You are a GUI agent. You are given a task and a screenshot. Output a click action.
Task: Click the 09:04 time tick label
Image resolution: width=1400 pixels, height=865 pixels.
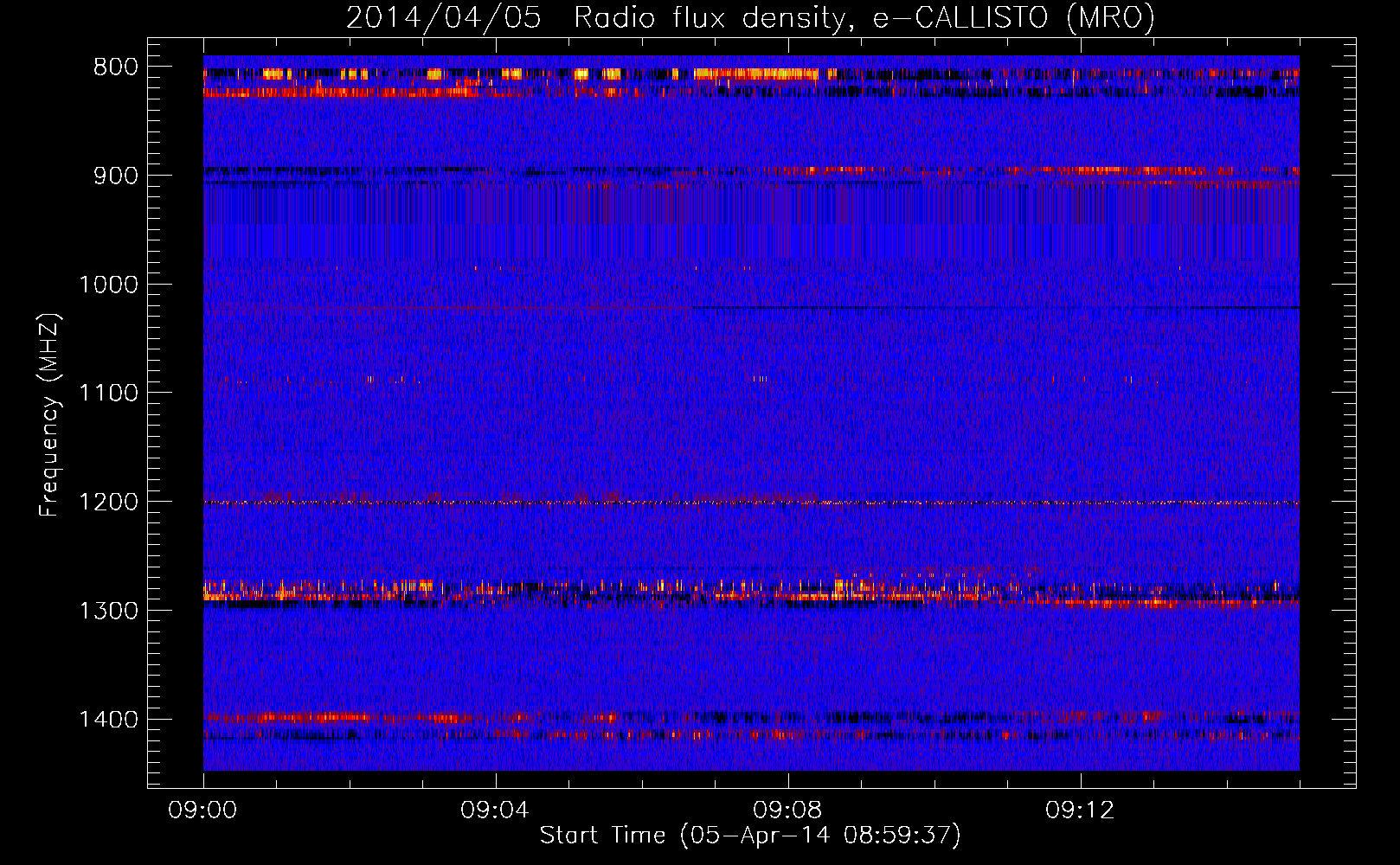coord(496,811)
